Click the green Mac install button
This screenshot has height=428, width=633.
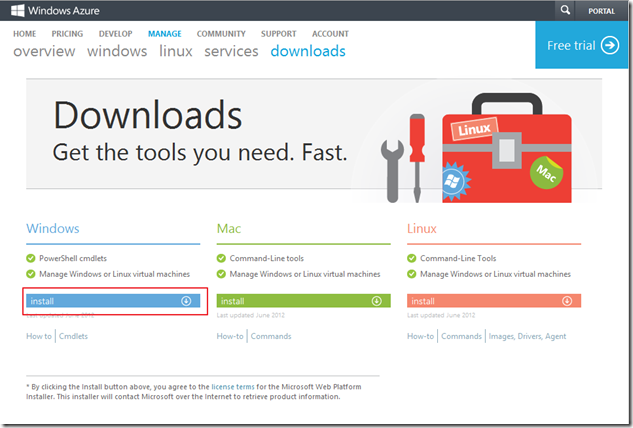[304, 301]
